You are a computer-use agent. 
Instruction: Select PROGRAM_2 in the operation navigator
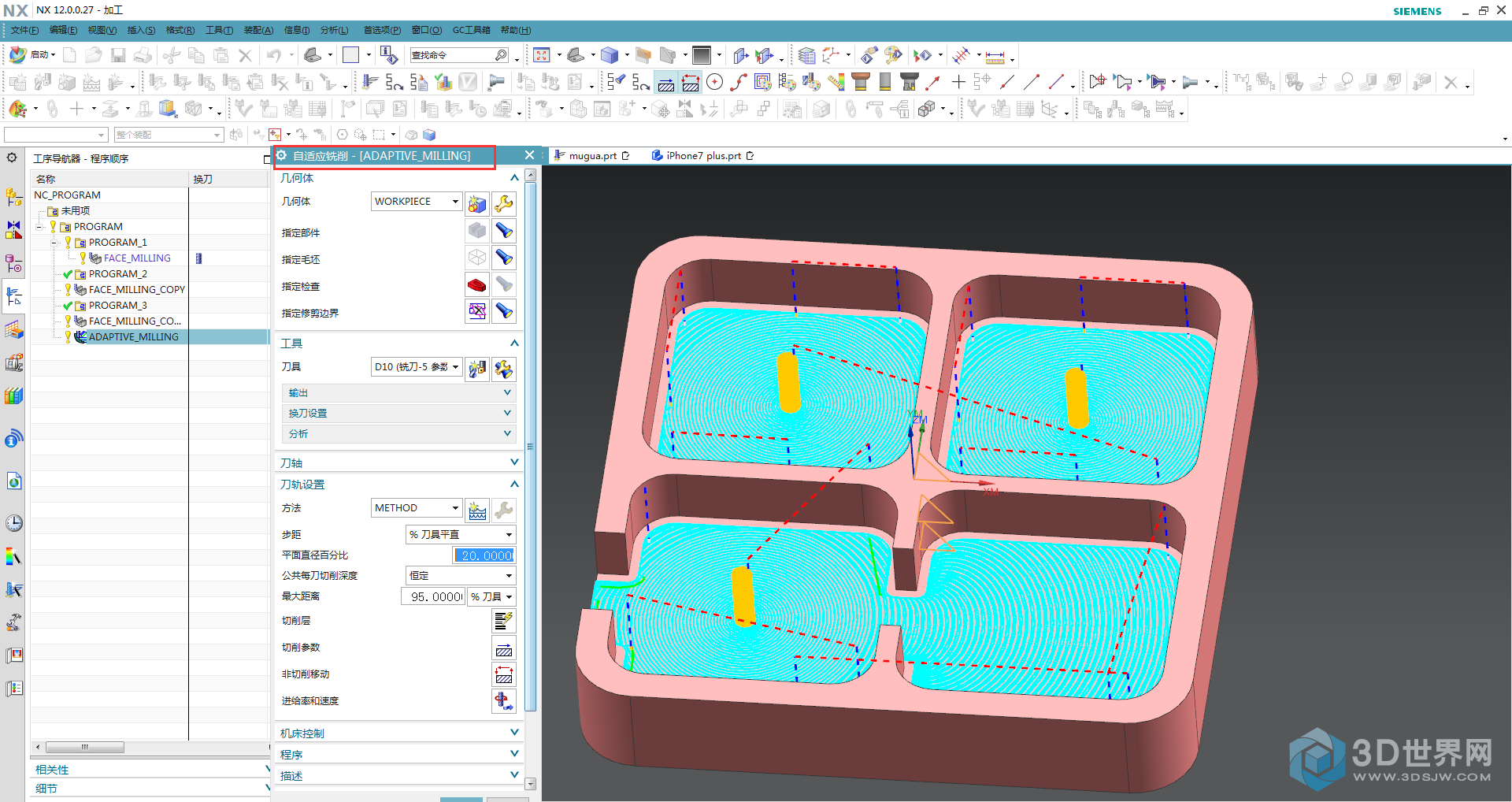point(117,273)
